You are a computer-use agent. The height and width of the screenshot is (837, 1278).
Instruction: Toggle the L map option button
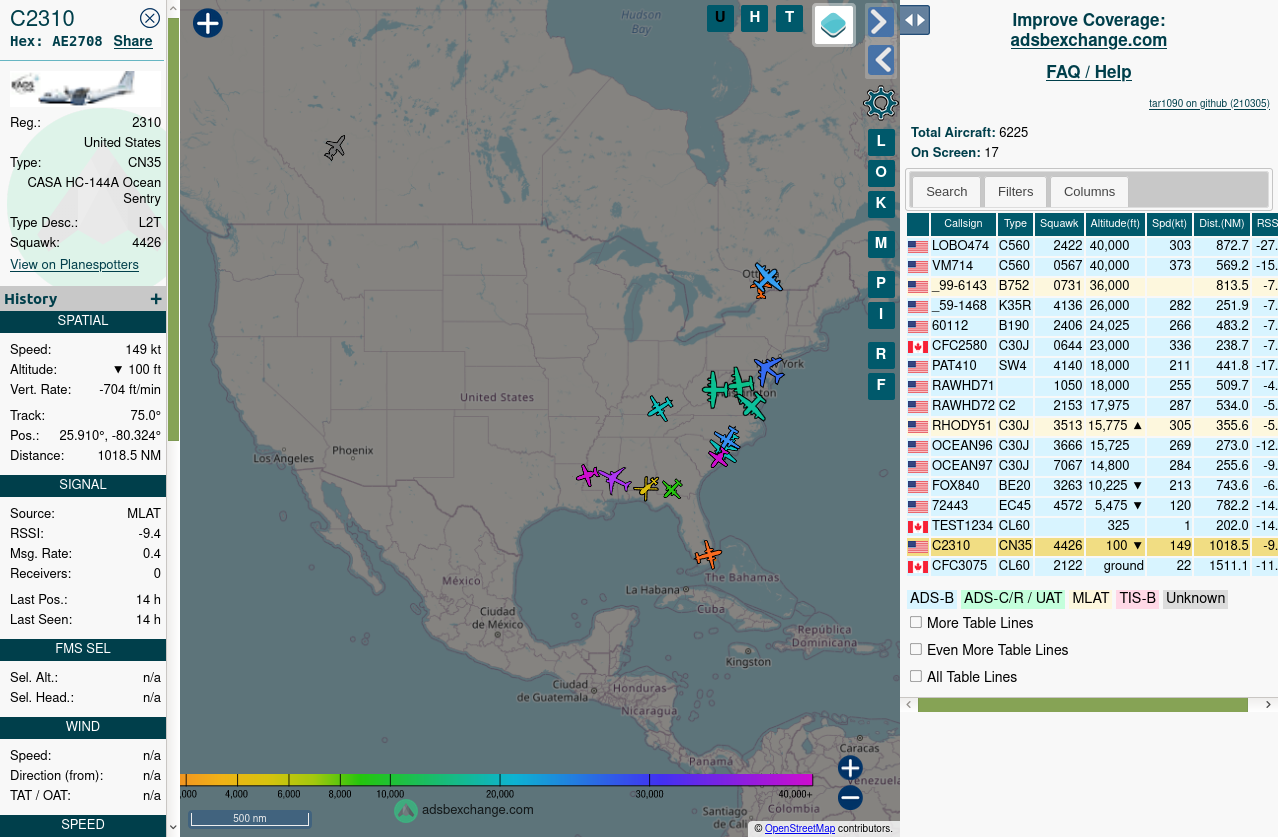pos(881,142)
